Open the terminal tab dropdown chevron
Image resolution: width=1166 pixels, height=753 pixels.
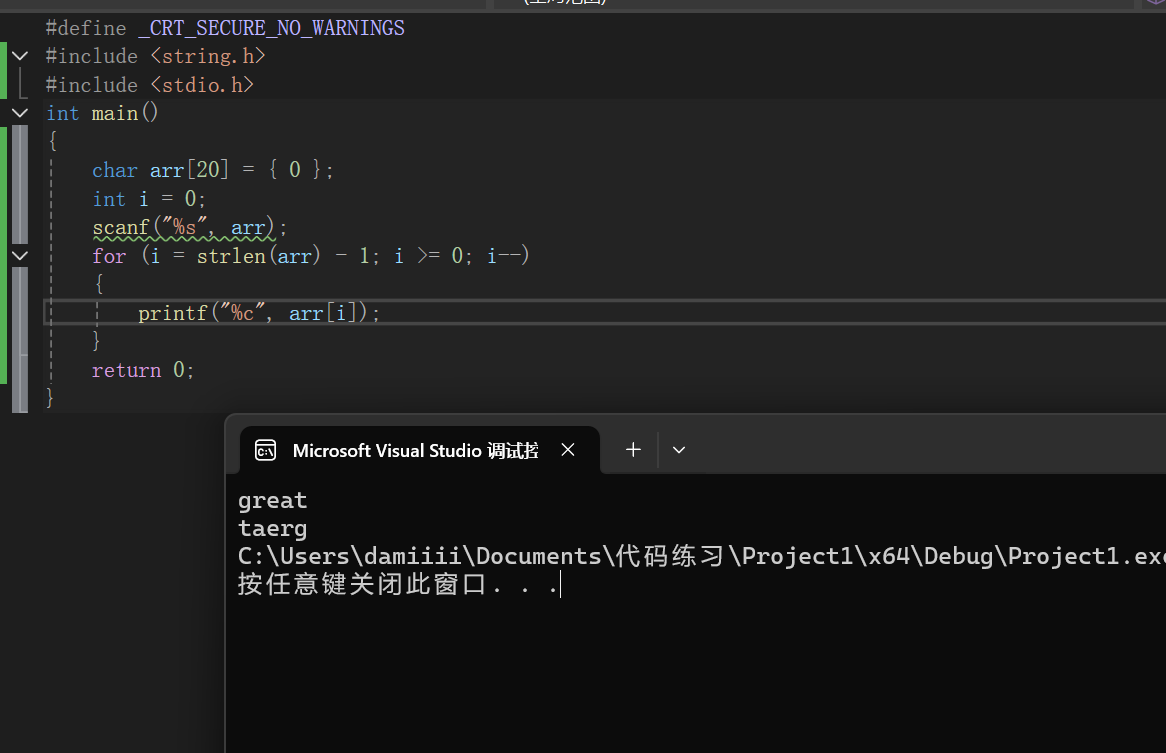tap(678, 450)
